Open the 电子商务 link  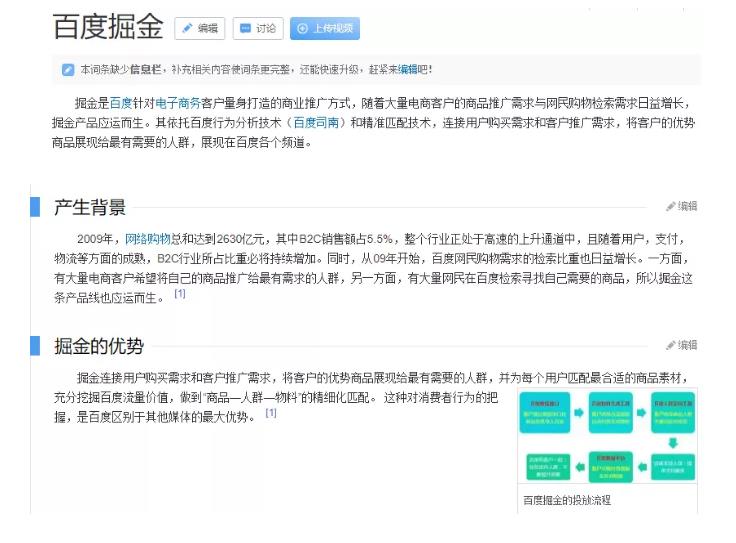click(178, 103)
